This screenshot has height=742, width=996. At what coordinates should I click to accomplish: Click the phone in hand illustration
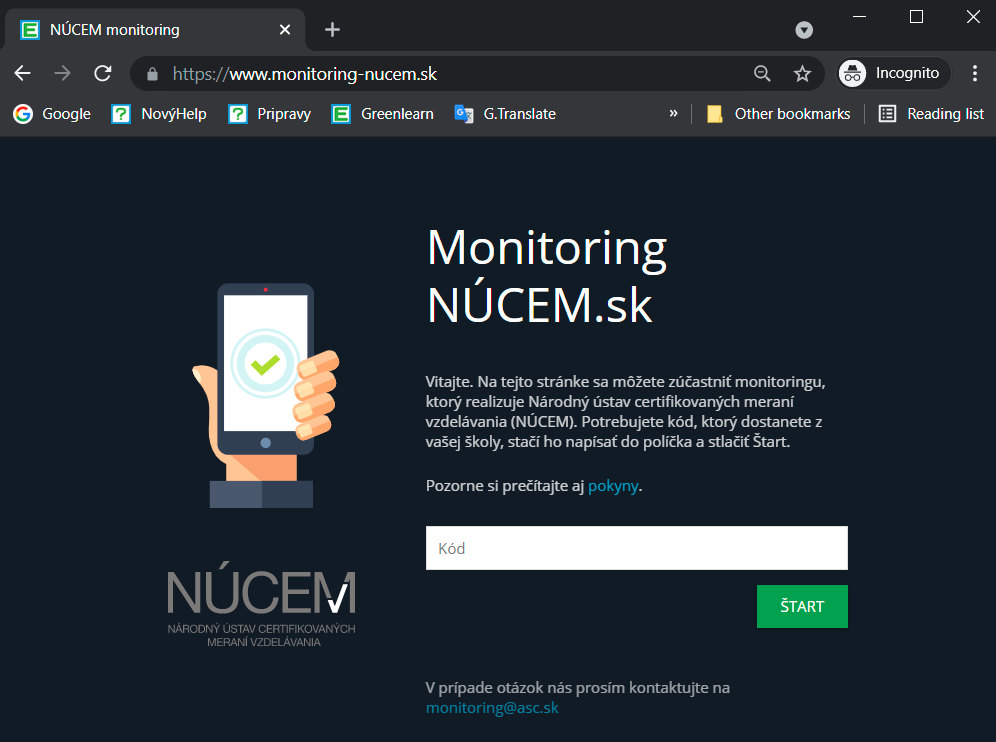[x=266, y=395]
